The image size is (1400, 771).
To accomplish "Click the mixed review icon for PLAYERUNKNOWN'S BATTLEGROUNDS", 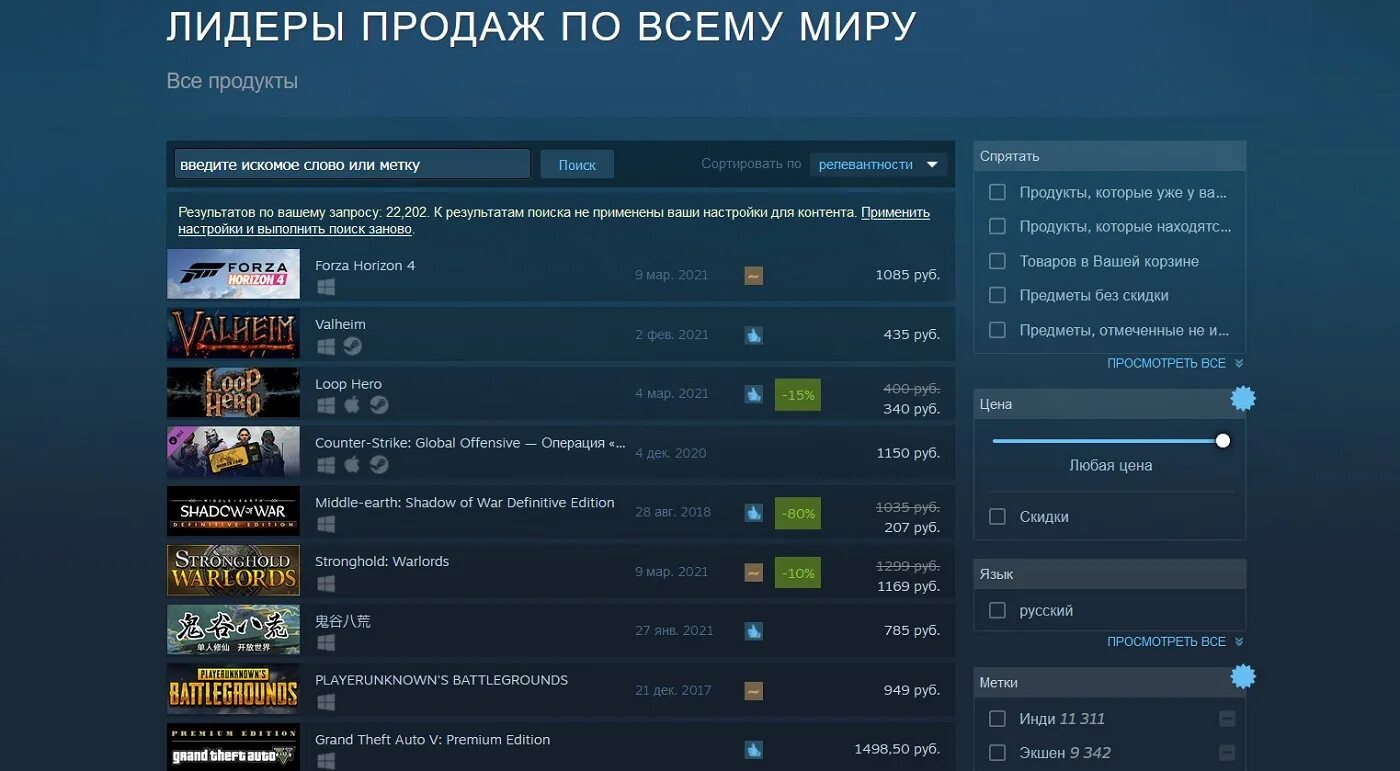I will [x=754, y=690].
